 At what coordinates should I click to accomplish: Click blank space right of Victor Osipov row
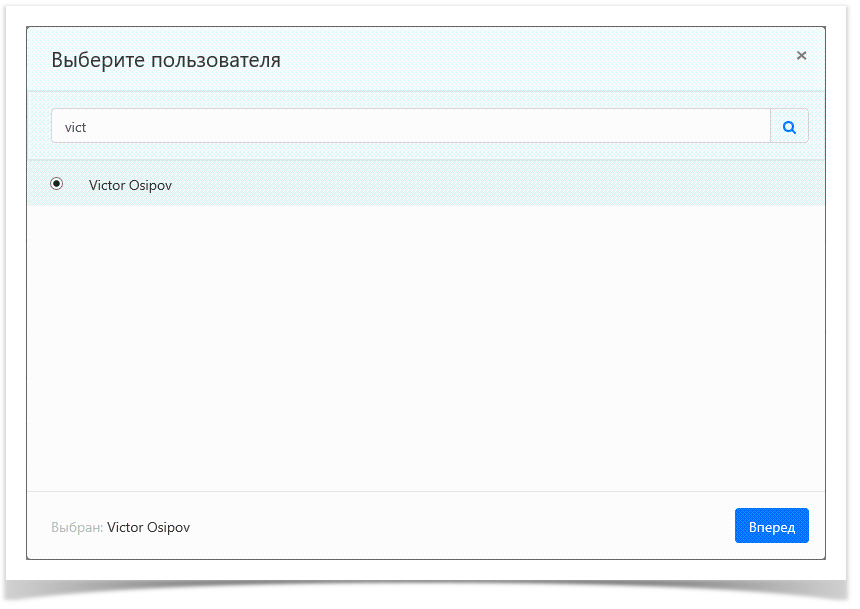pyautogui.click(x=550, y=185)
